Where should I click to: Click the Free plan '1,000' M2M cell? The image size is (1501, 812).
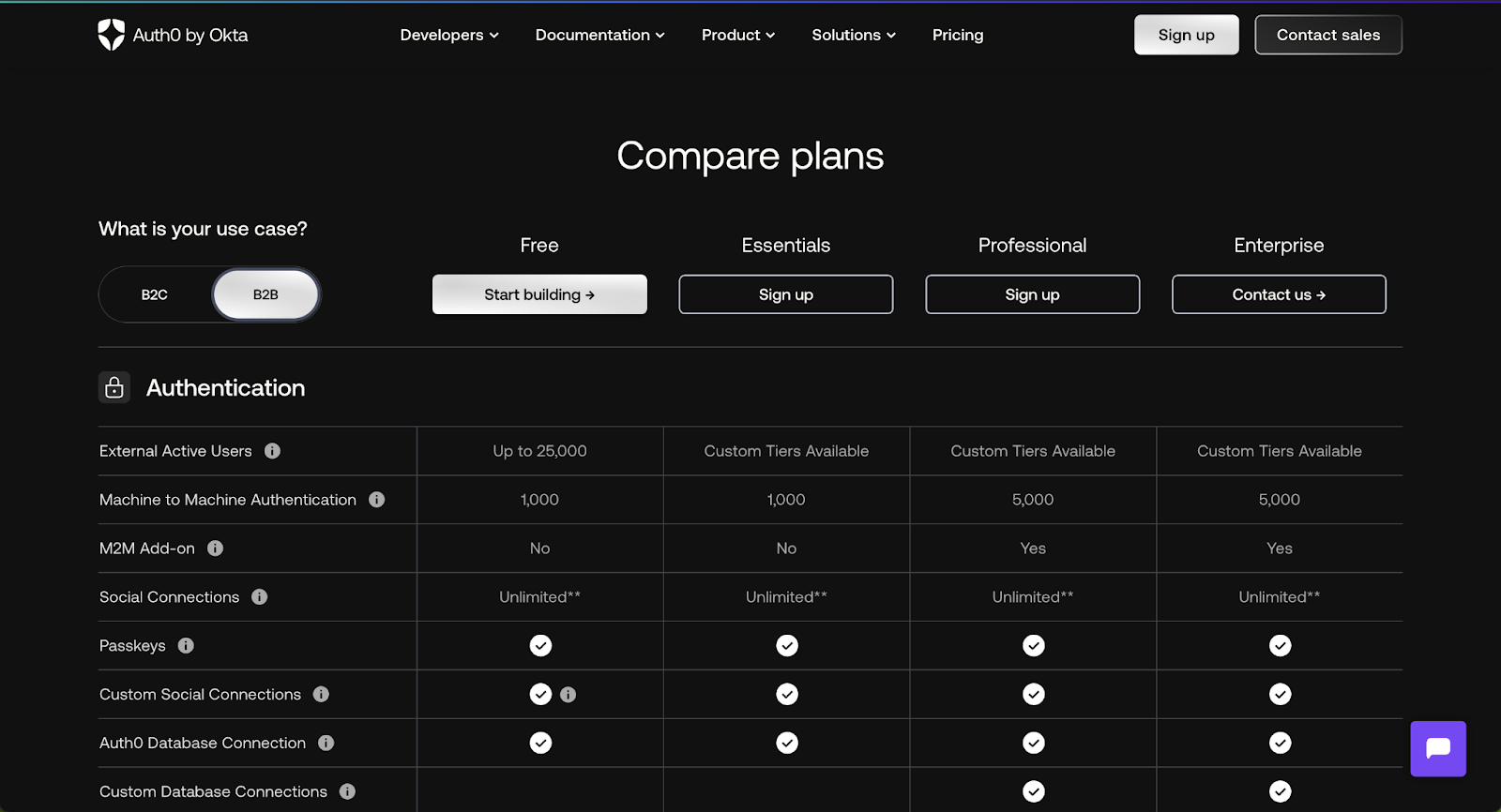click(x=540, y=500)
